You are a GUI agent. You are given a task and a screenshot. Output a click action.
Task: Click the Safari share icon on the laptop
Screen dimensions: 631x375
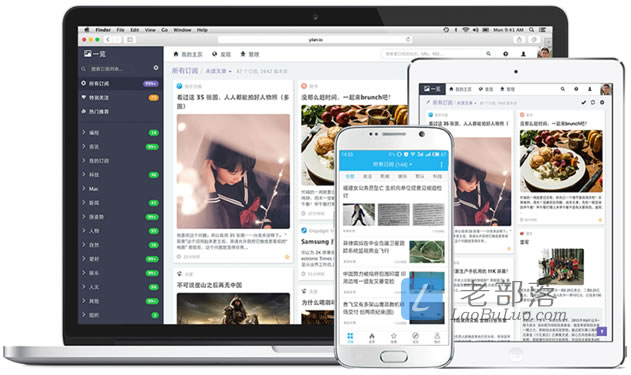(x=519, y=39)
